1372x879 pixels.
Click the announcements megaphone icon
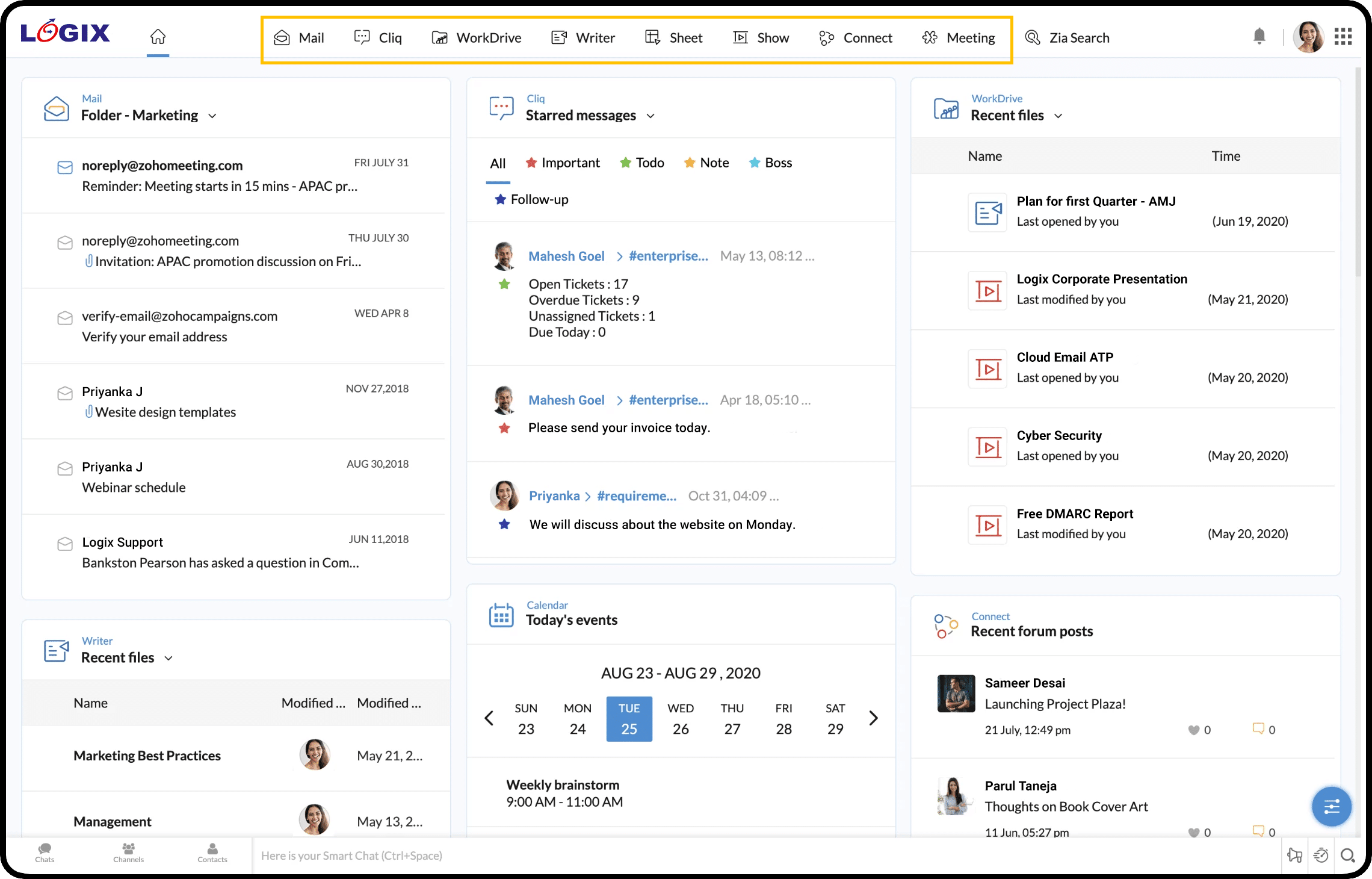coord(1294,855)
